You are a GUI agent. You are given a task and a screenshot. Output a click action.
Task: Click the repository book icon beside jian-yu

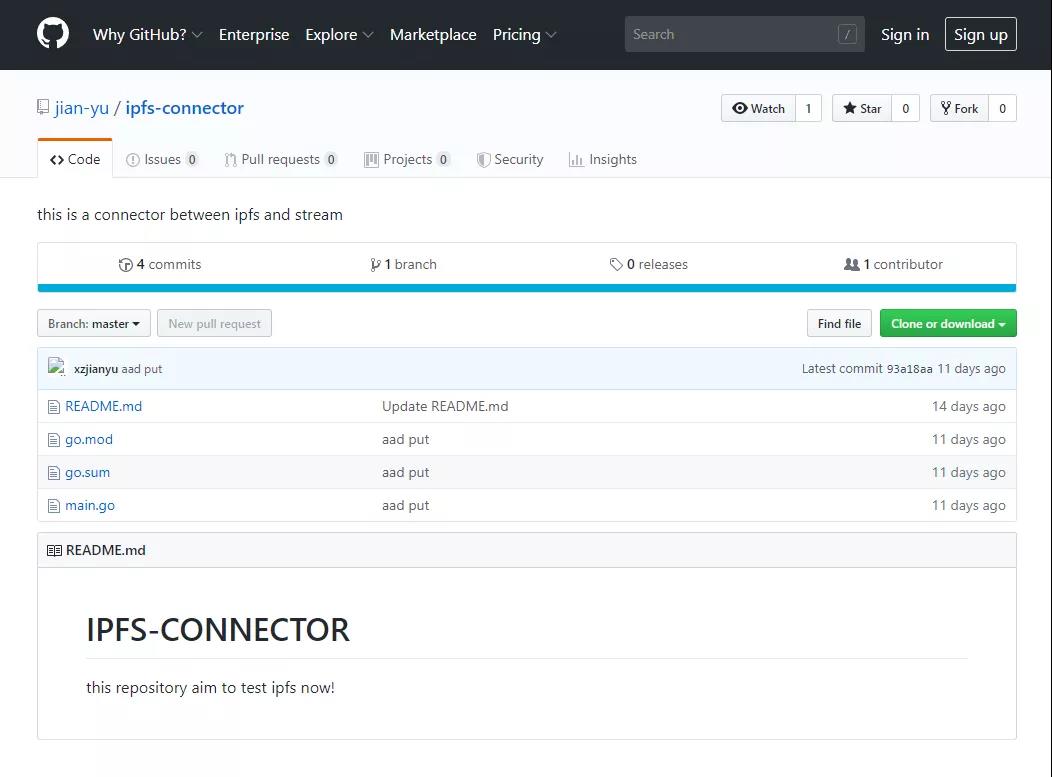point(43,107)
